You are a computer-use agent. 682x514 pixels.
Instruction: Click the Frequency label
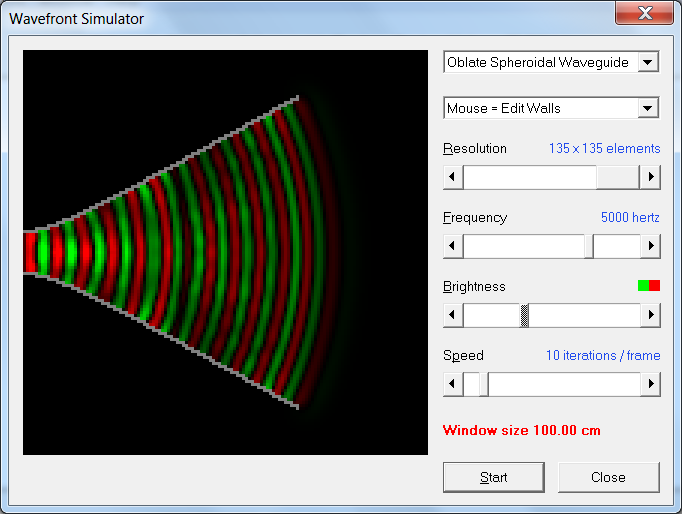[475, 217]
